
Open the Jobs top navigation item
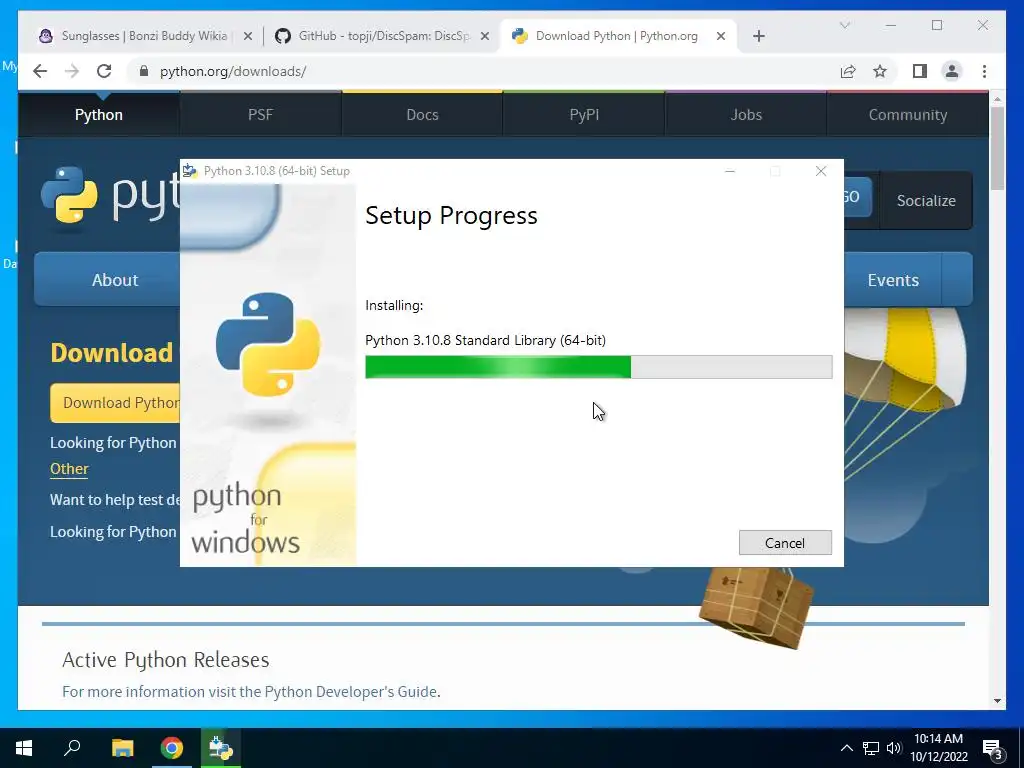(x=746, y=115)
